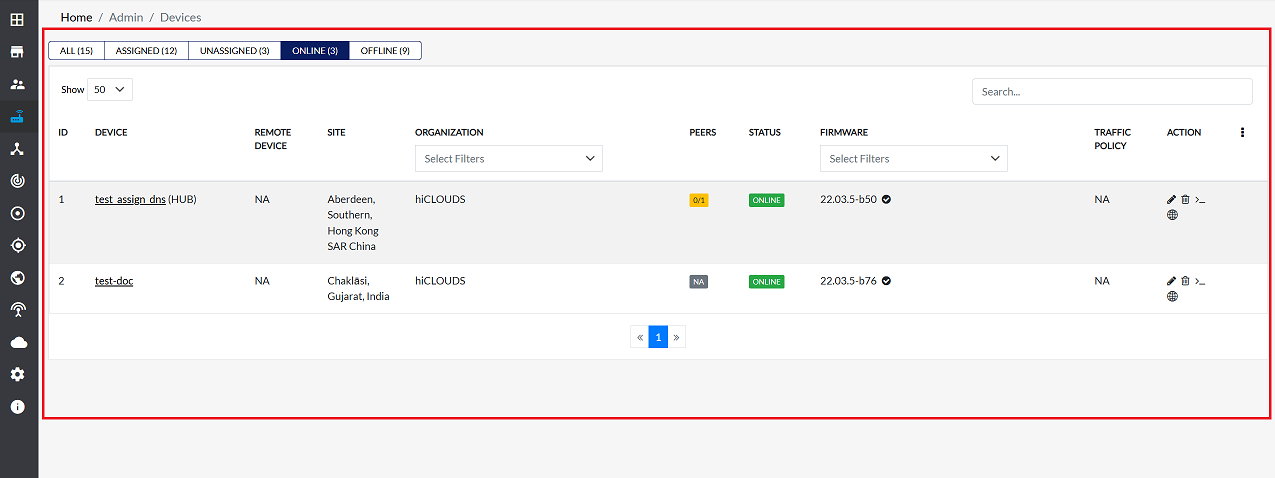Screen dimensions: 1275x478
Task: Click the ID column header
Action: 63,132
